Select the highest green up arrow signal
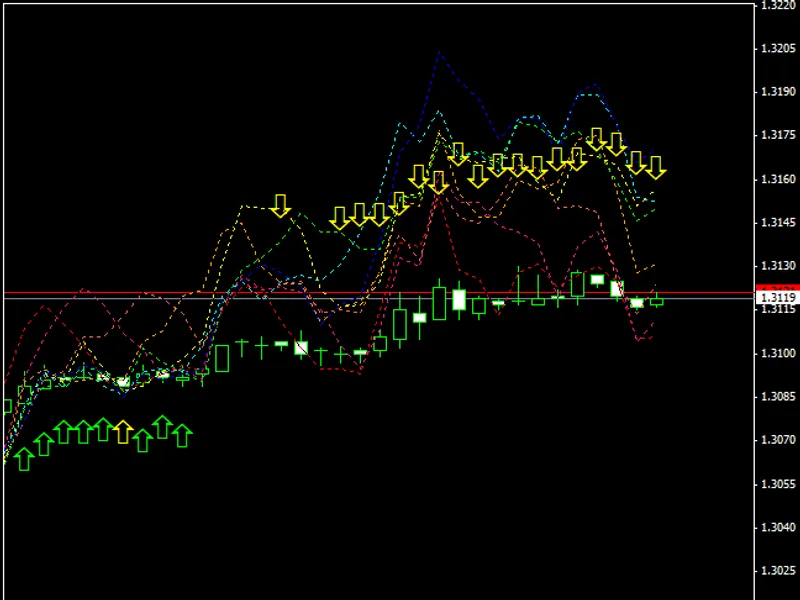This screenshot has width=800, height=600. tap(163, 427)
